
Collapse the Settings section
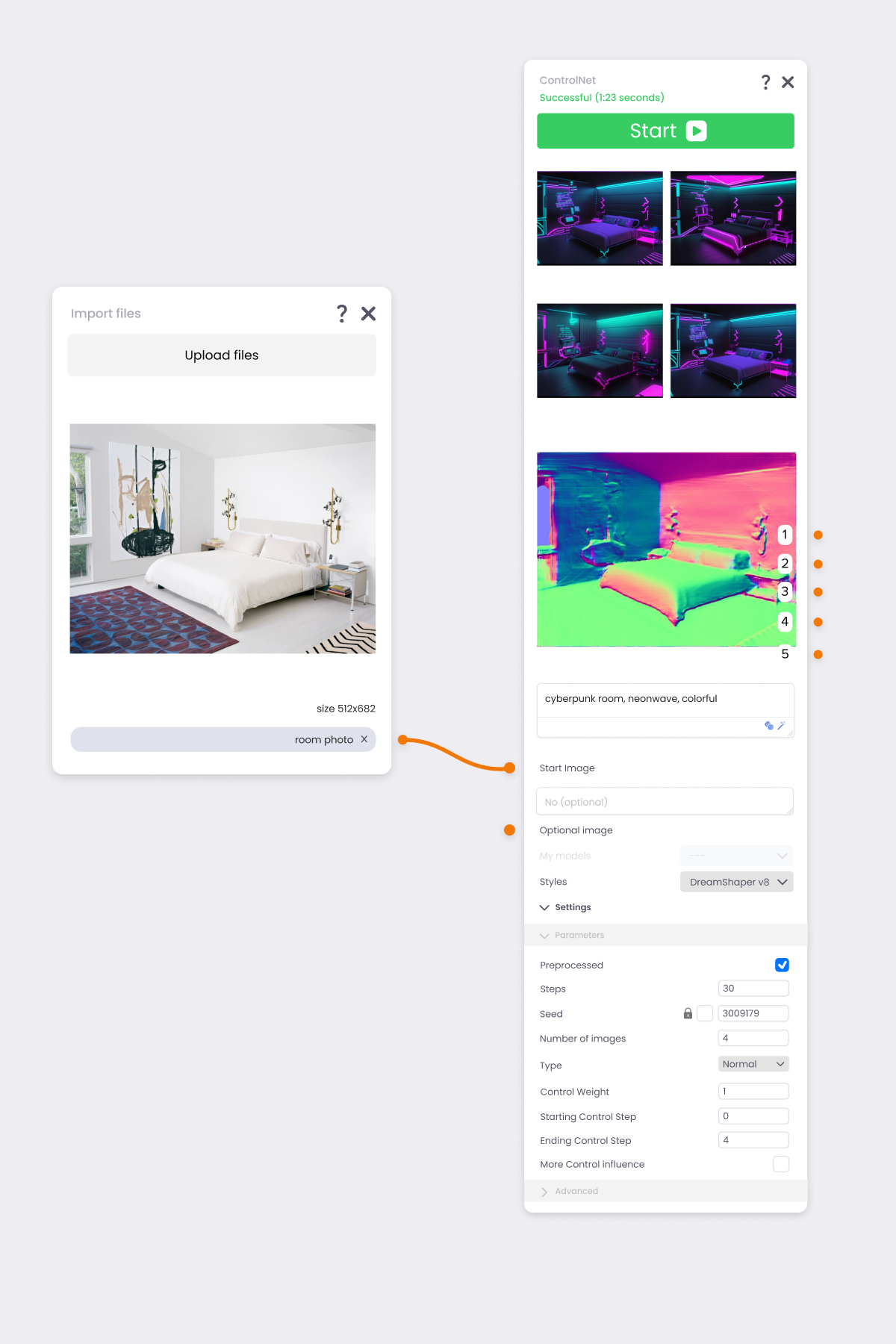(x=565, y=907)
